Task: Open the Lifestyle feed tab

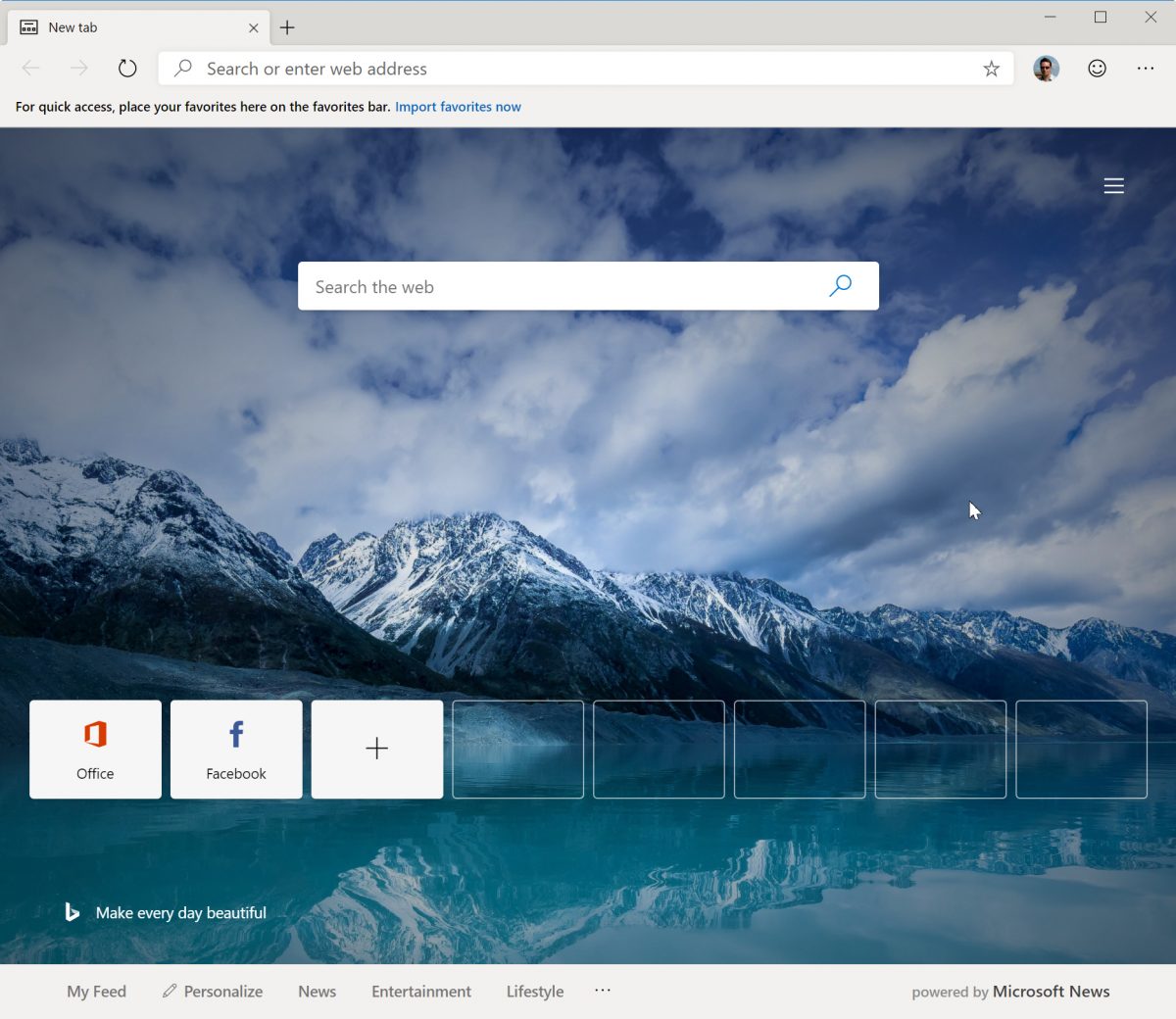Action: [x=535, y=992]
